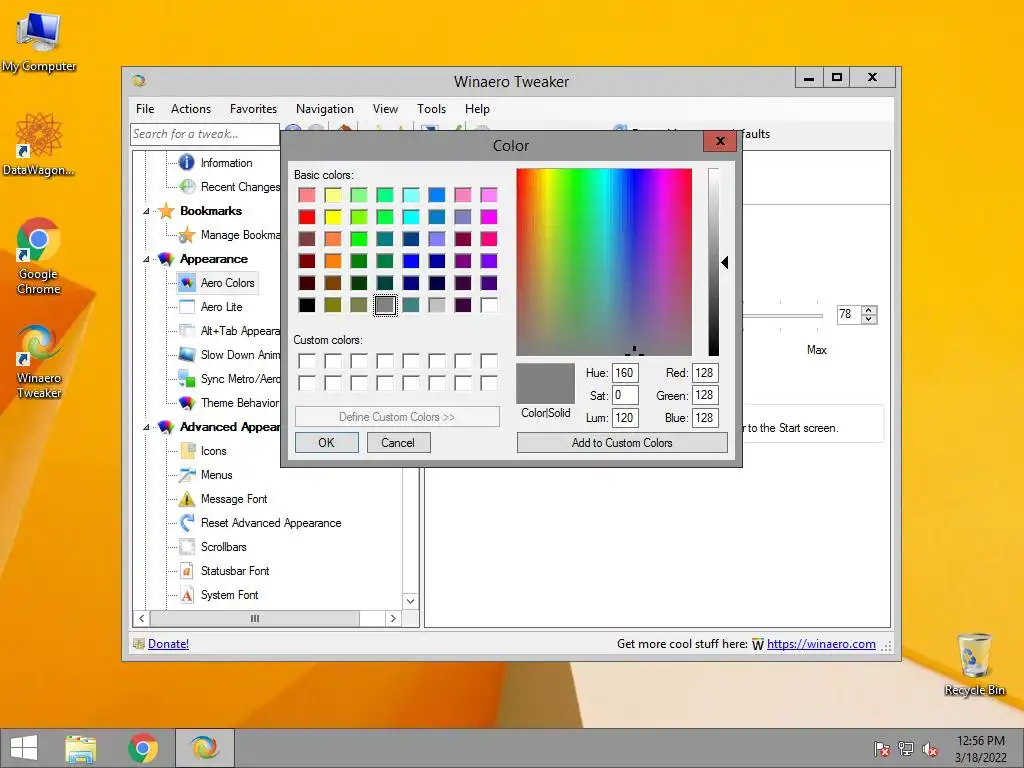Select the Icons tree item
Image resolution: width=1024 pixels, height=768 pixels.
click(x=213, y=451)
